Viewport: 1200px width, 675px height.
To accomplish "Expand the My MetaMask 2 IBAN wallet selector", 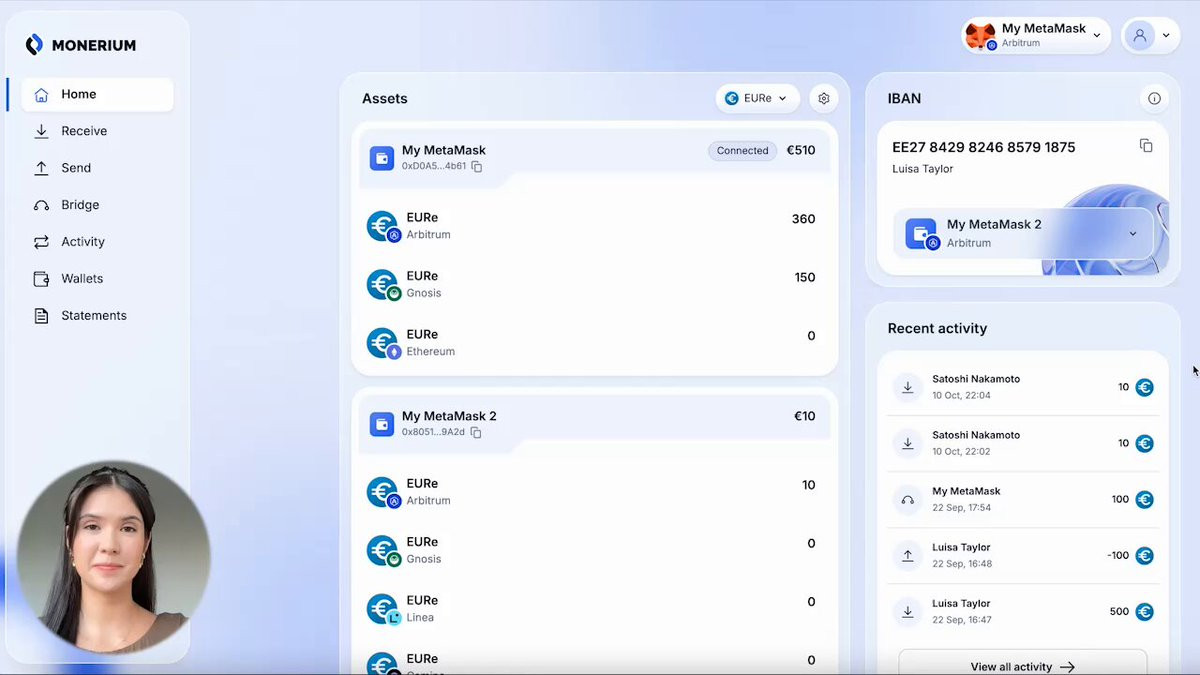I will click(x=1023, y=233).
